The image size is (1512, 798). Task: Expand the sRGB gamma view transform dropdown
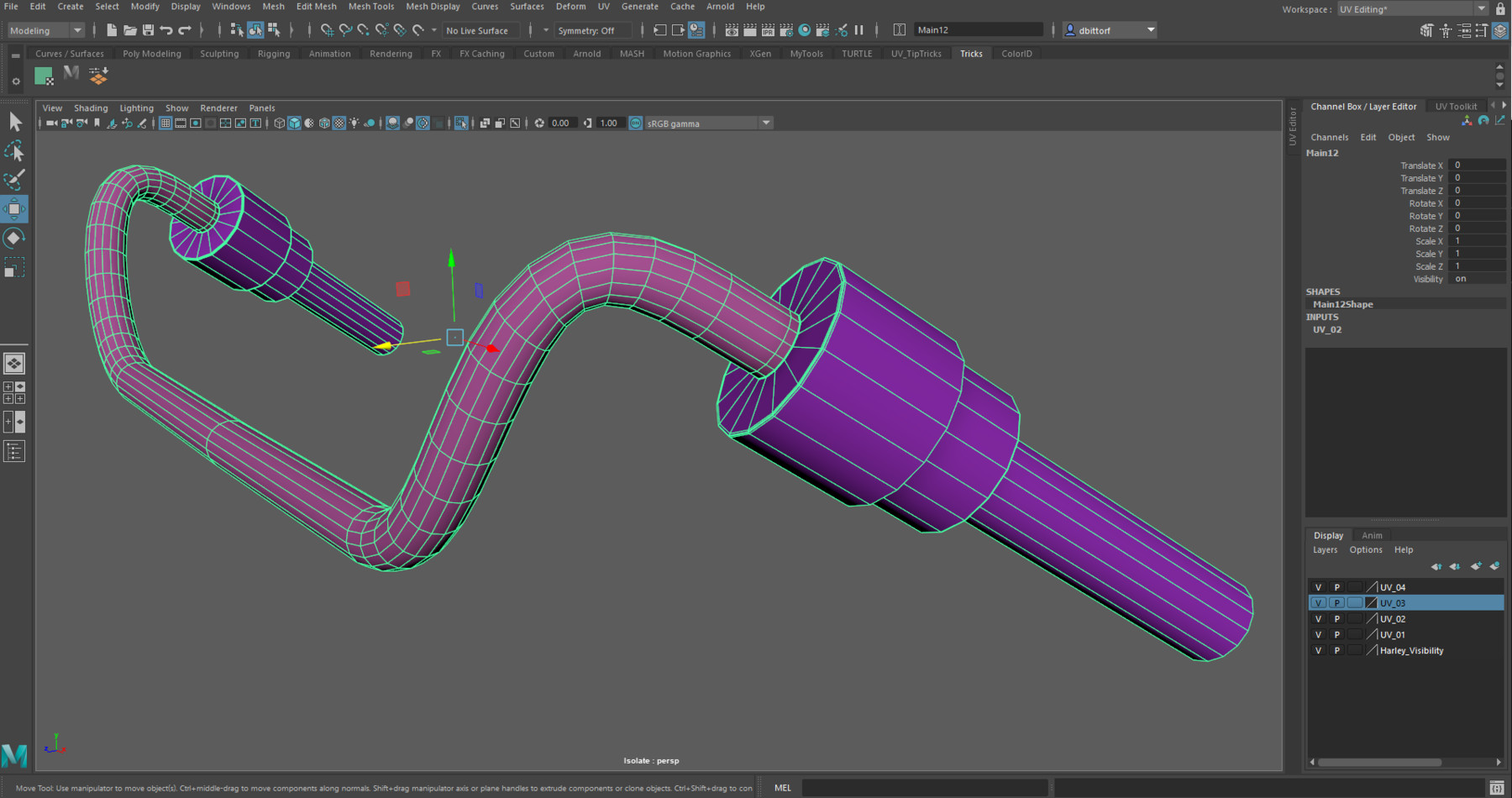(765, 123)
